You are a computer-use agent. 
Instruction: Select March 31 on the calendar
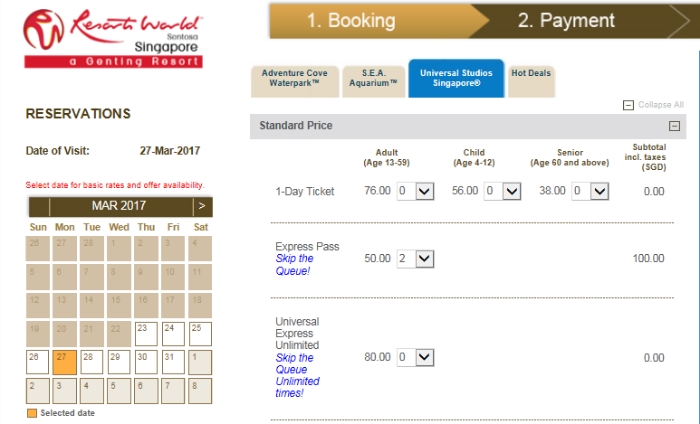tap(173, 362)
